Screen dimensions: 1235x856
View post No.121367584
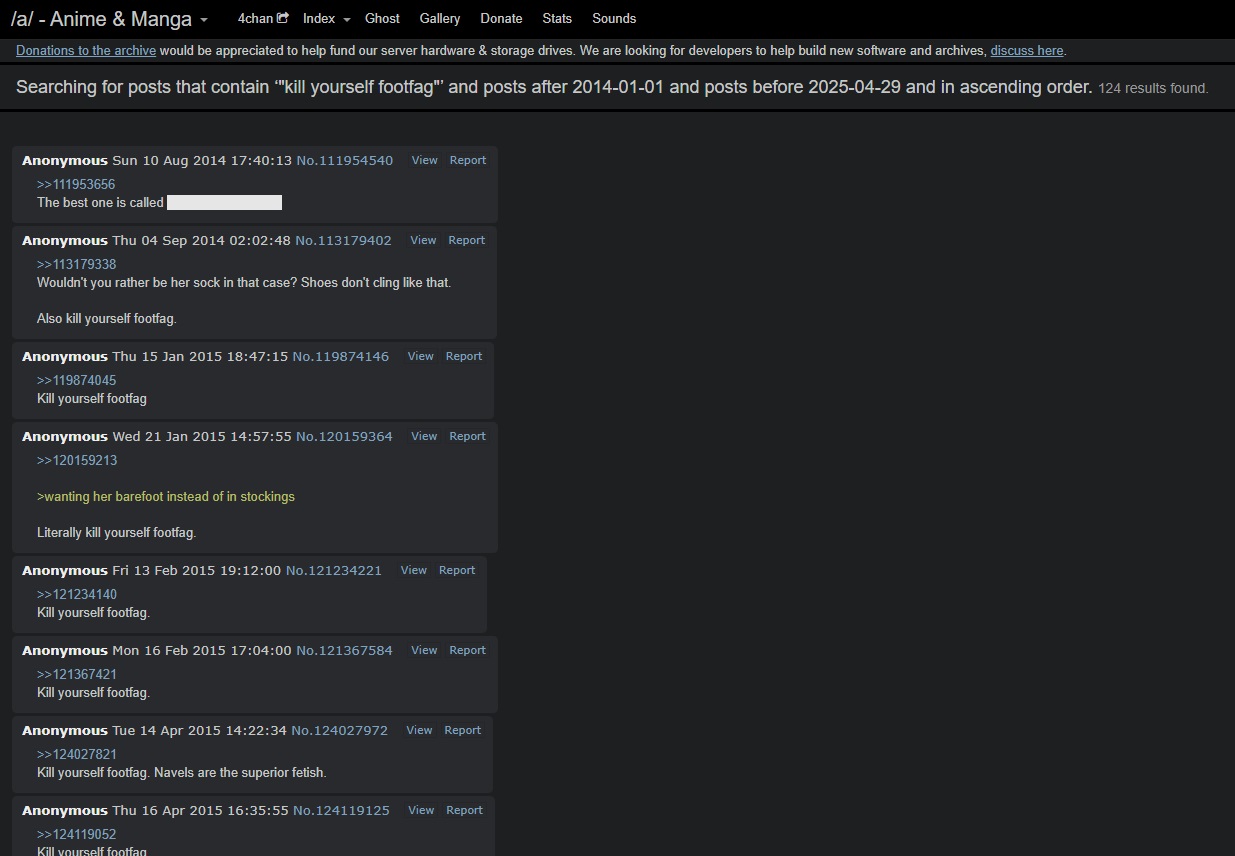tap(425, 650)
